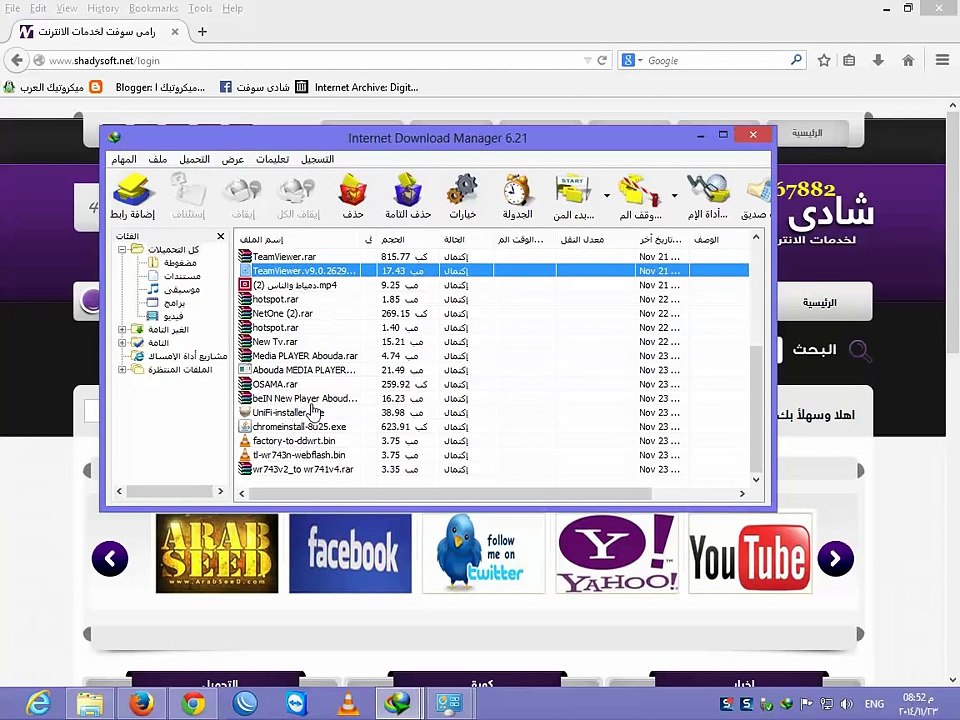The width and height of the screenshot is (960, 720).
Task: Select the Programs category folder
Action: coord(166,303)
